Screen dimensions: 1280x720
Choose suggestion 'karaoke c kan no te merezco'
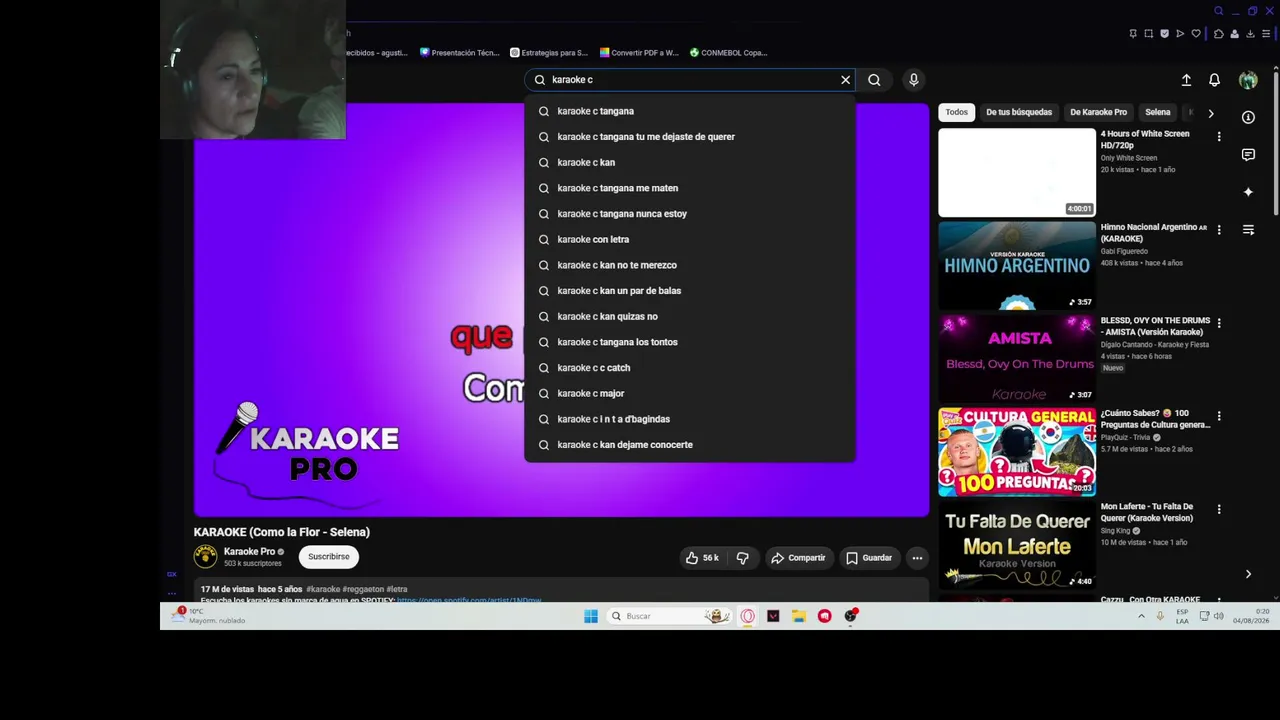690,265
